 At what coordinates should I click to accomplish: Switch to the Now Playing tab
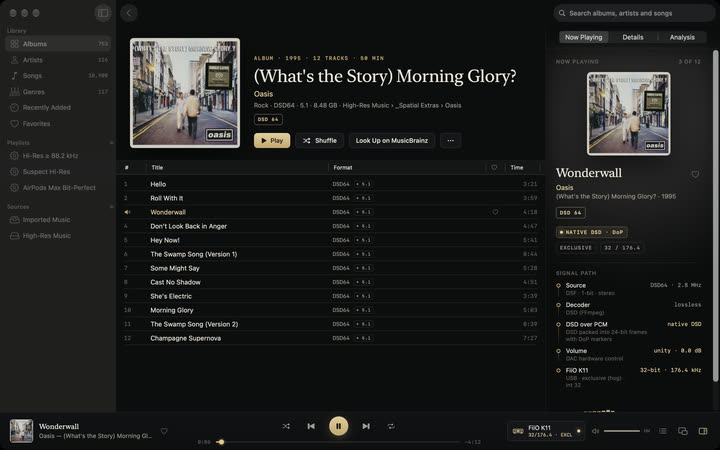coord(584,37)
